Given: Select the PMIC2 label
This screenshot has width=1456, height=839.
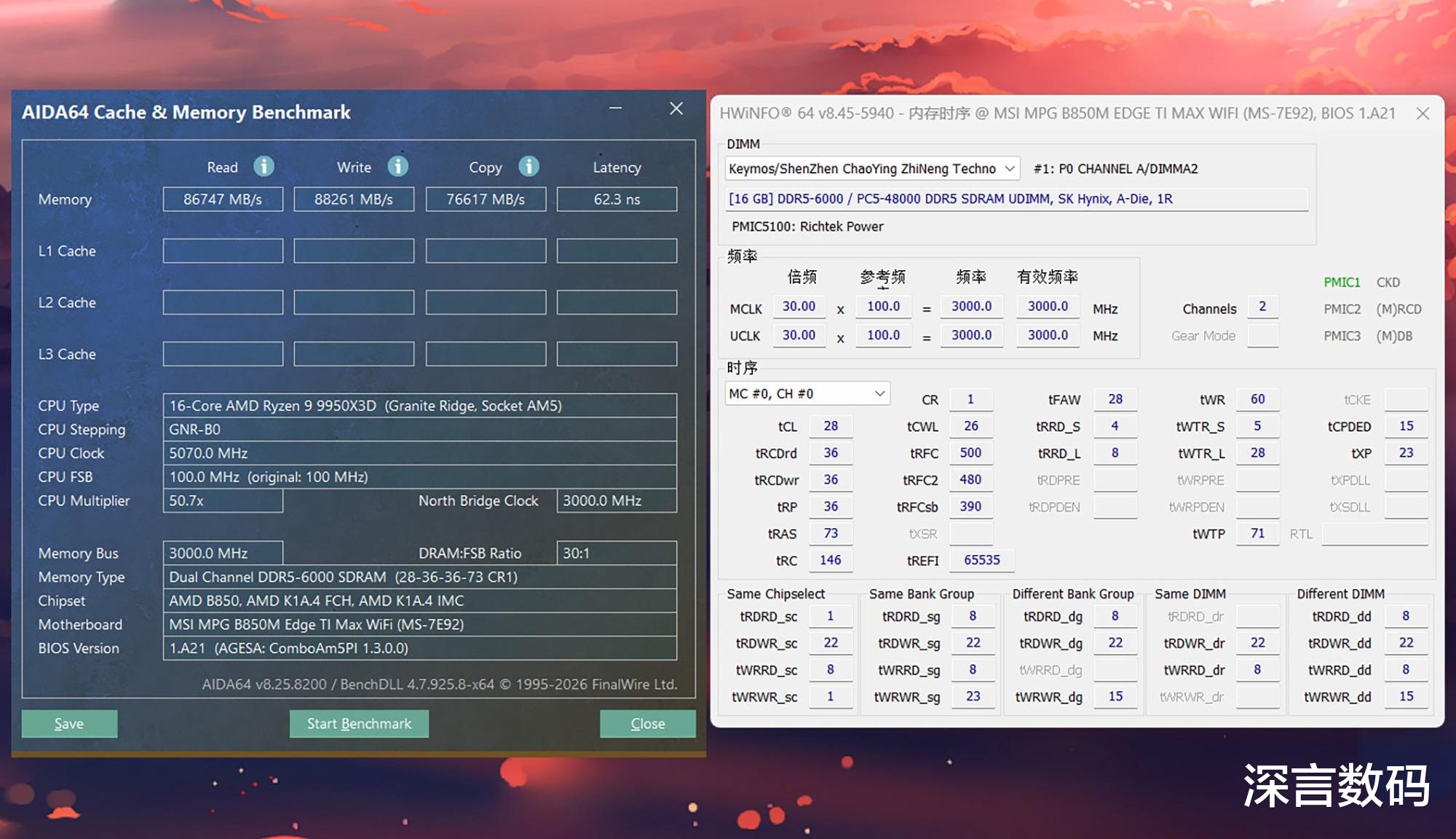Looking at the screenshot, I should point(1342,309).
